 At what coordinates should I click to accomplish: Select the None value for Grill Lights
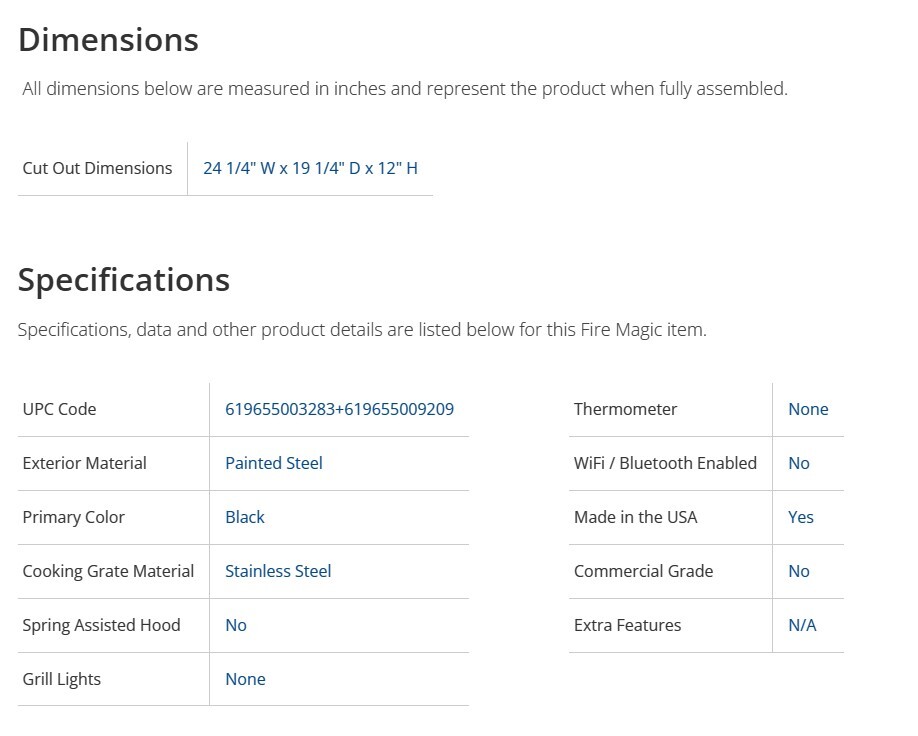245,679
